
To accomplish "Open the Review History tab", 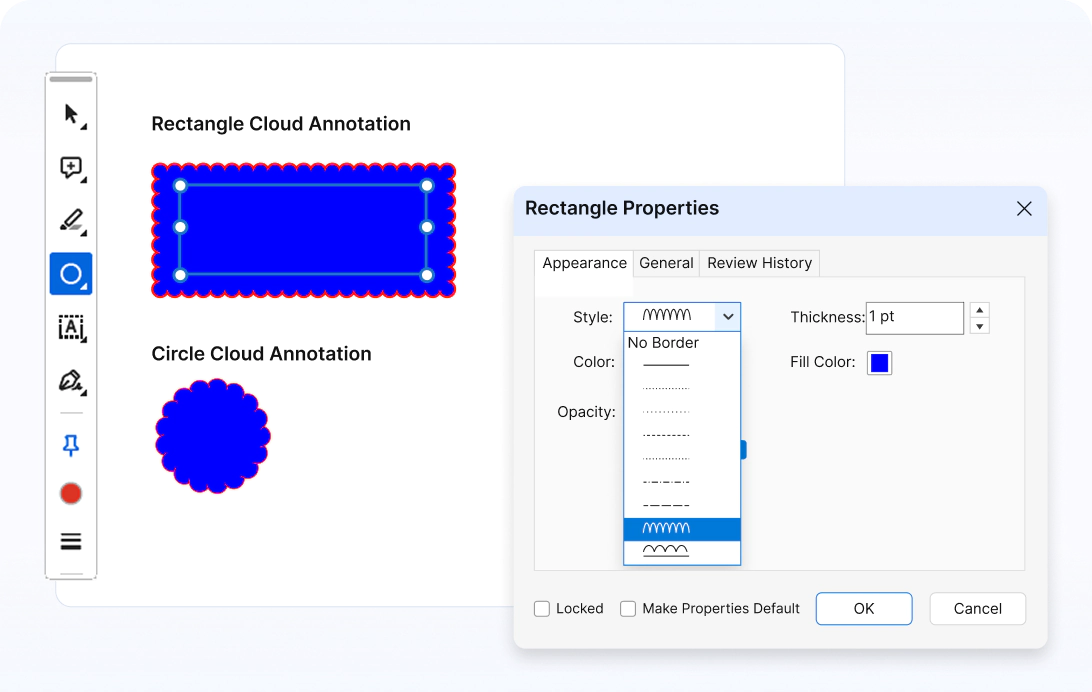I will tap(760, 263).
